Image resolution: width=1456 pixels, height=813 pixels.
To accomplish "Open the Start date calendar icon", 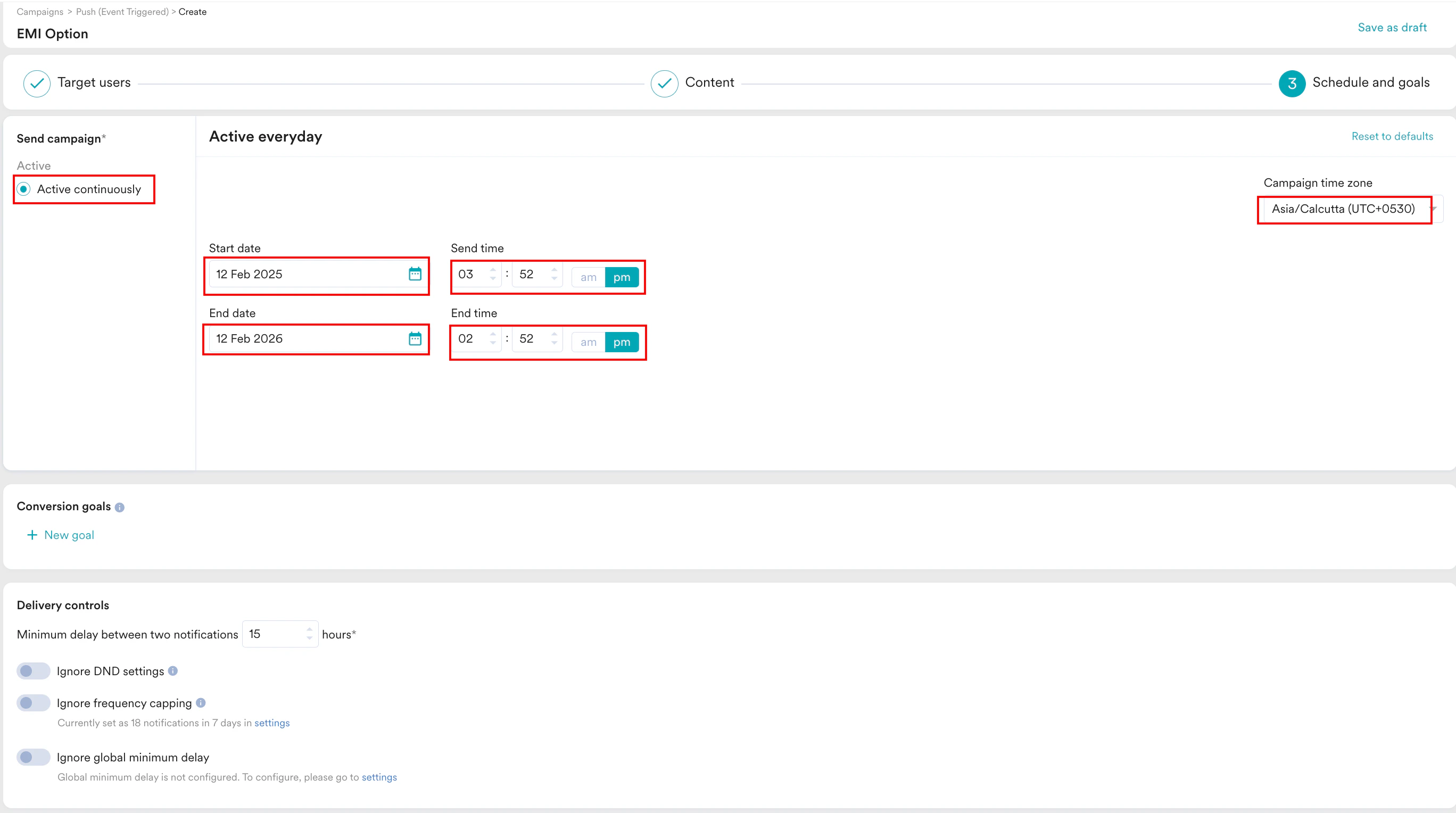I will tap(415, 274).
